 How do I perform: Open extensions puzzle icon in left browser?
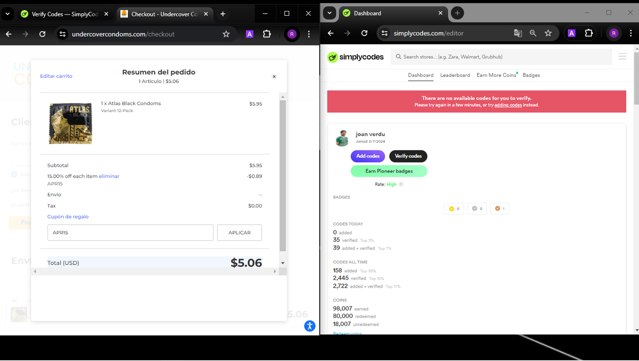point(267,34)
